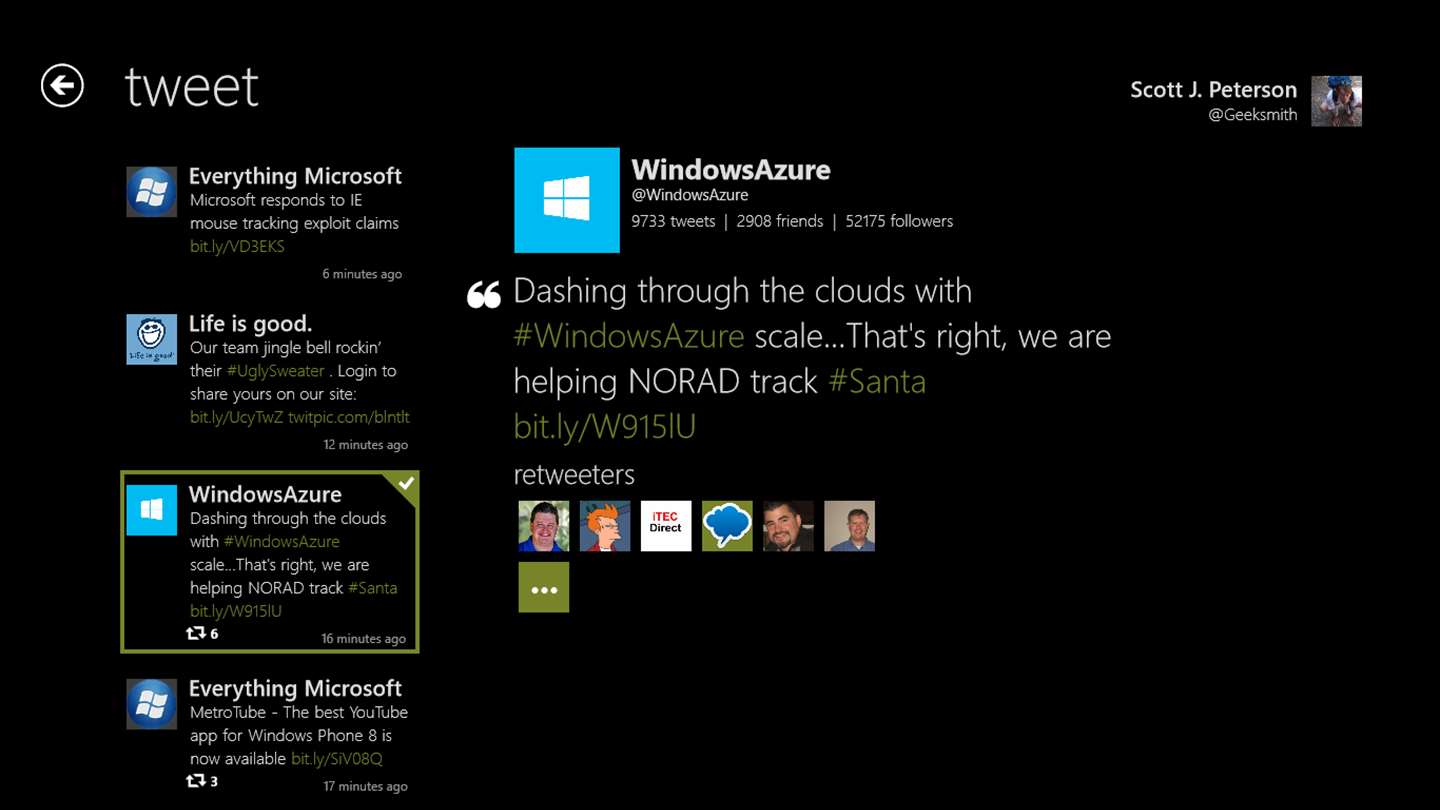
Task: Follow the twitpic.com/blntlt link
Action: click(x=349, y=417)
